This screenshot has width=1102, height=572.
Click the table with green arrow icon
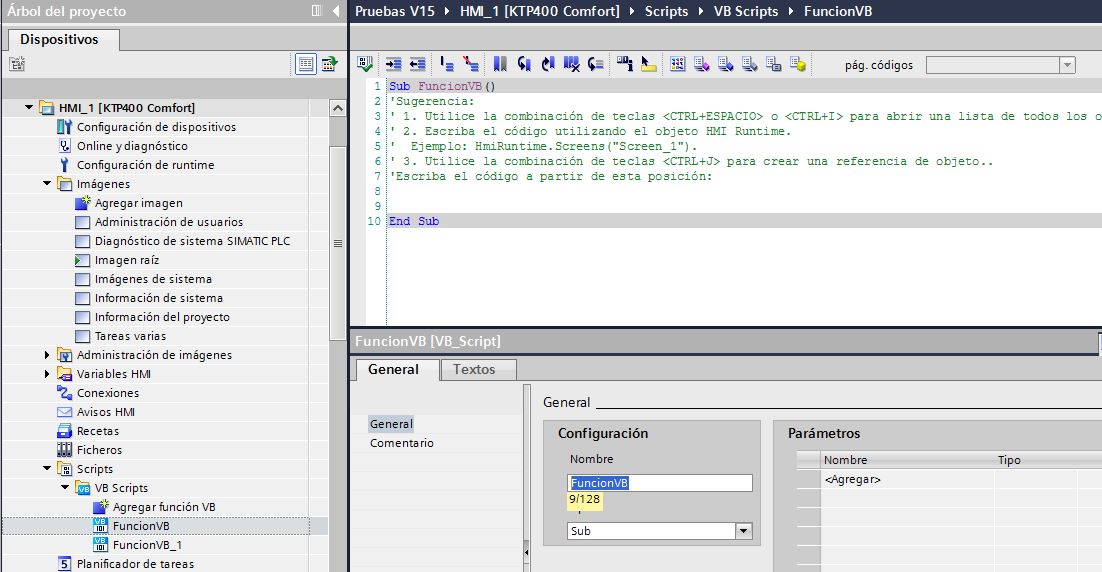330,64
